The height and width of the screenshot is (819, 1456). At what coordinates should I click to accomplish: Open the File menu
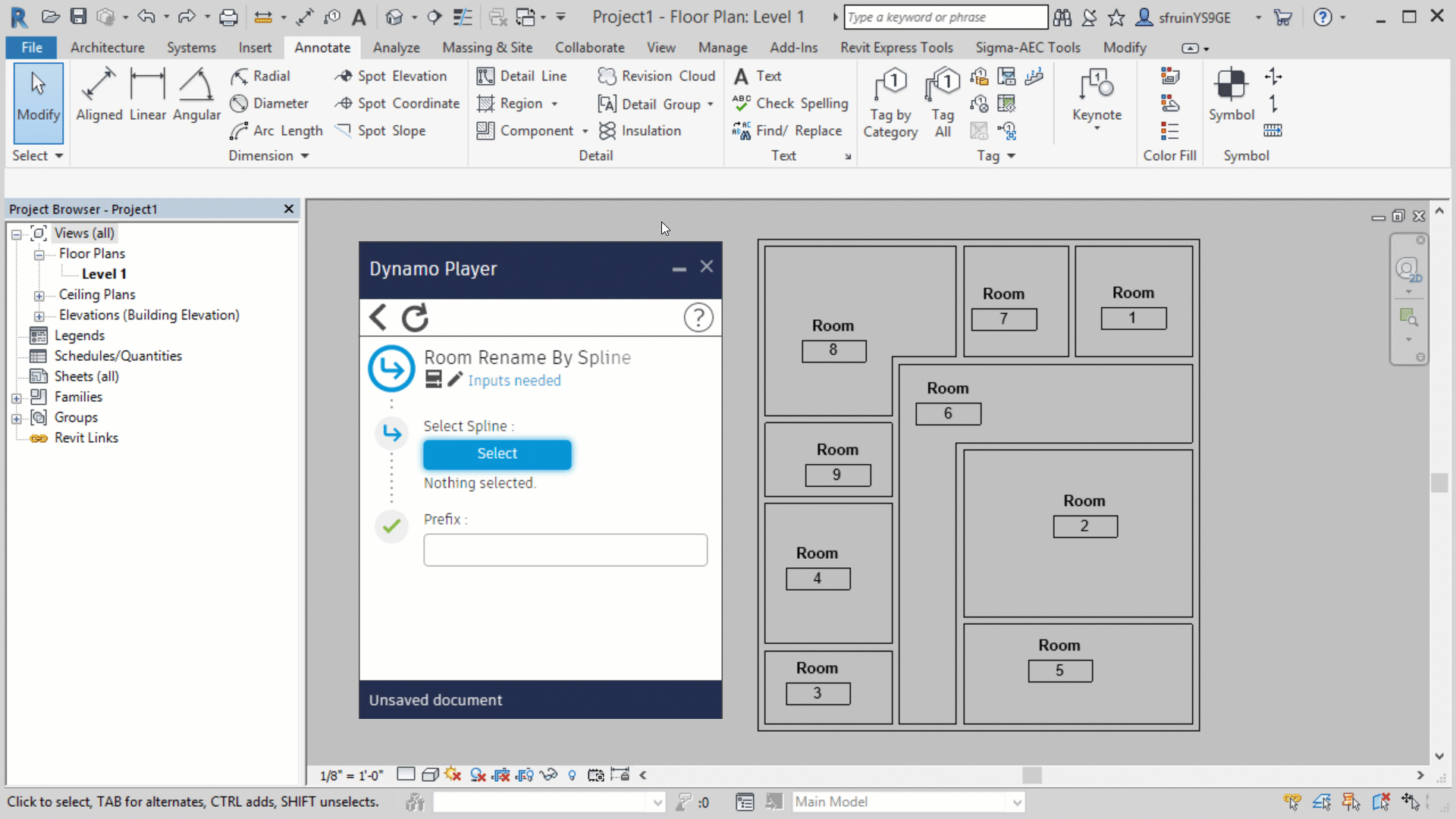pos(32,47)
